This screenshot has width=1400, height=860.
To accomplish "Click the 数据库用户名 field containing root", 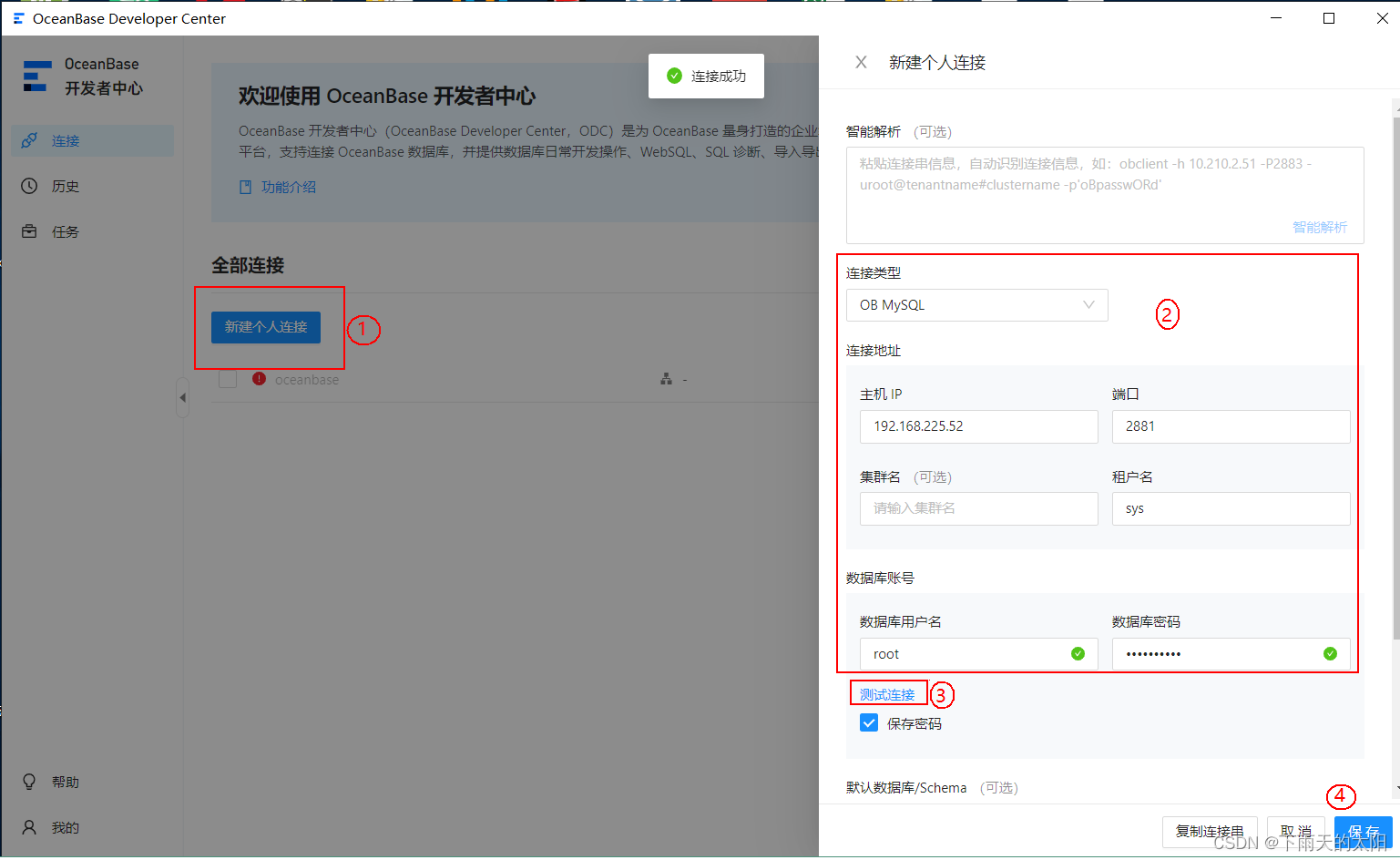I will coord(978,654).
